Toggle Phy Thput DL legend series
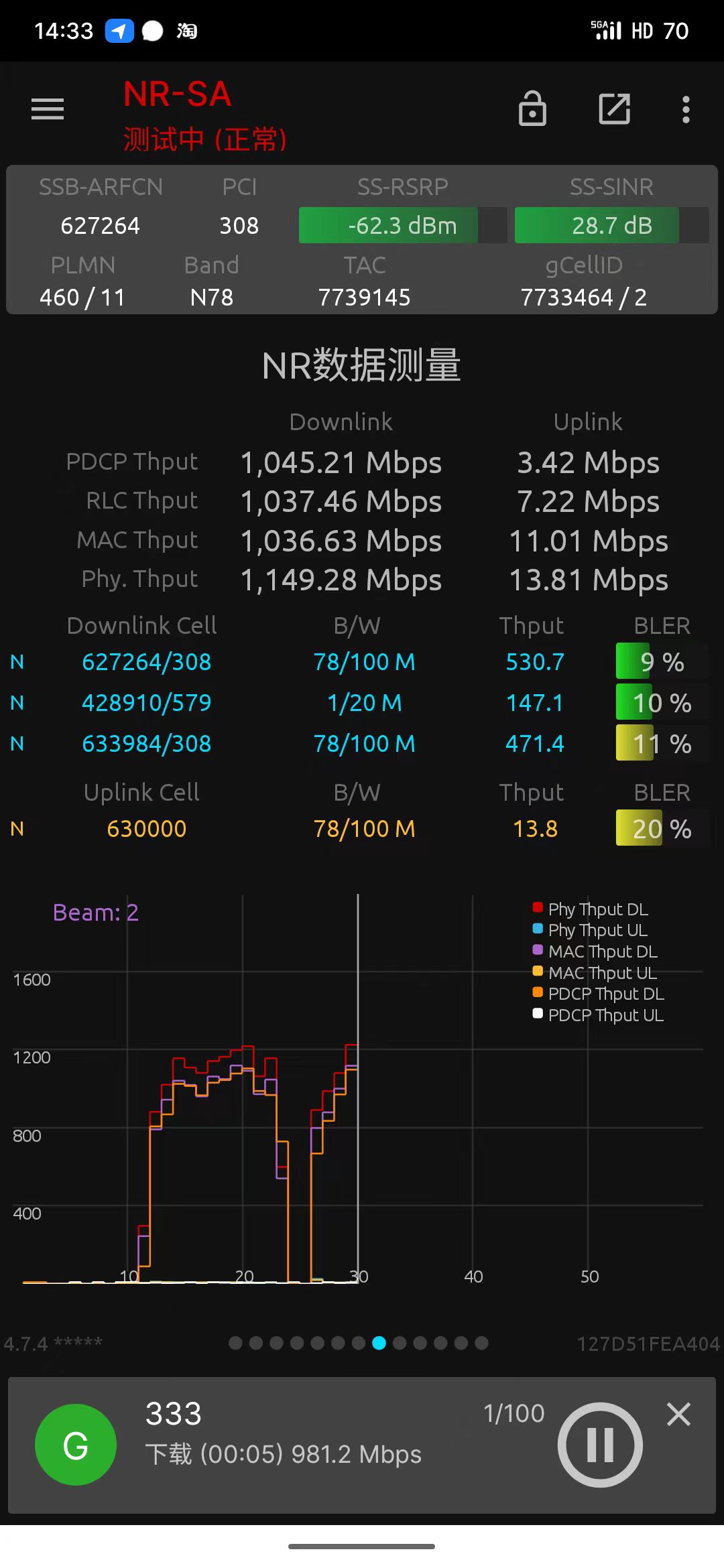This screenshot has height=1568, width=724. click(x=590, y=909)
